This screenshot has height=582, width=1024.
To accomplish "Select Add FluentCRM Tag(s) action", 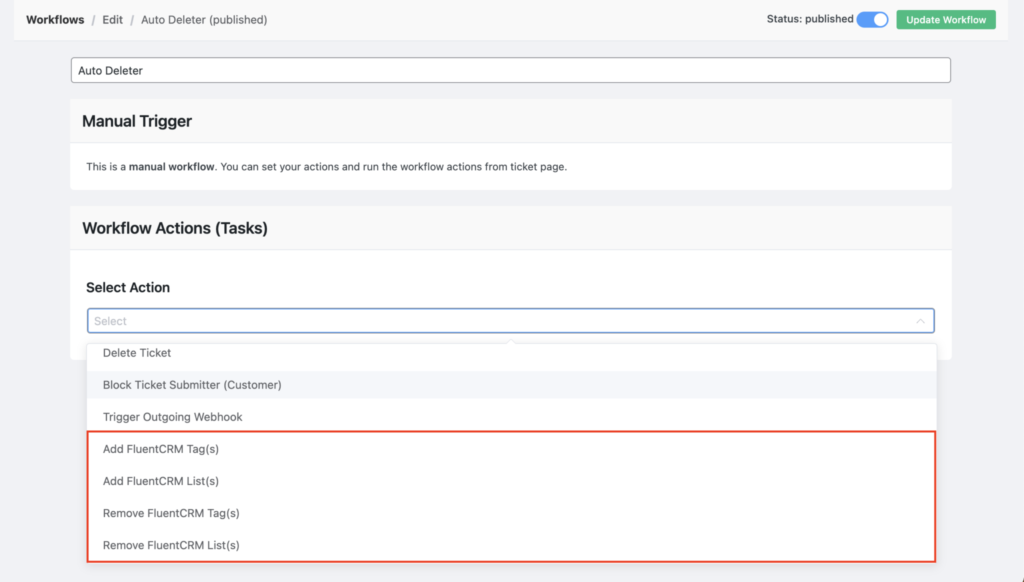I will click(161, 449).
